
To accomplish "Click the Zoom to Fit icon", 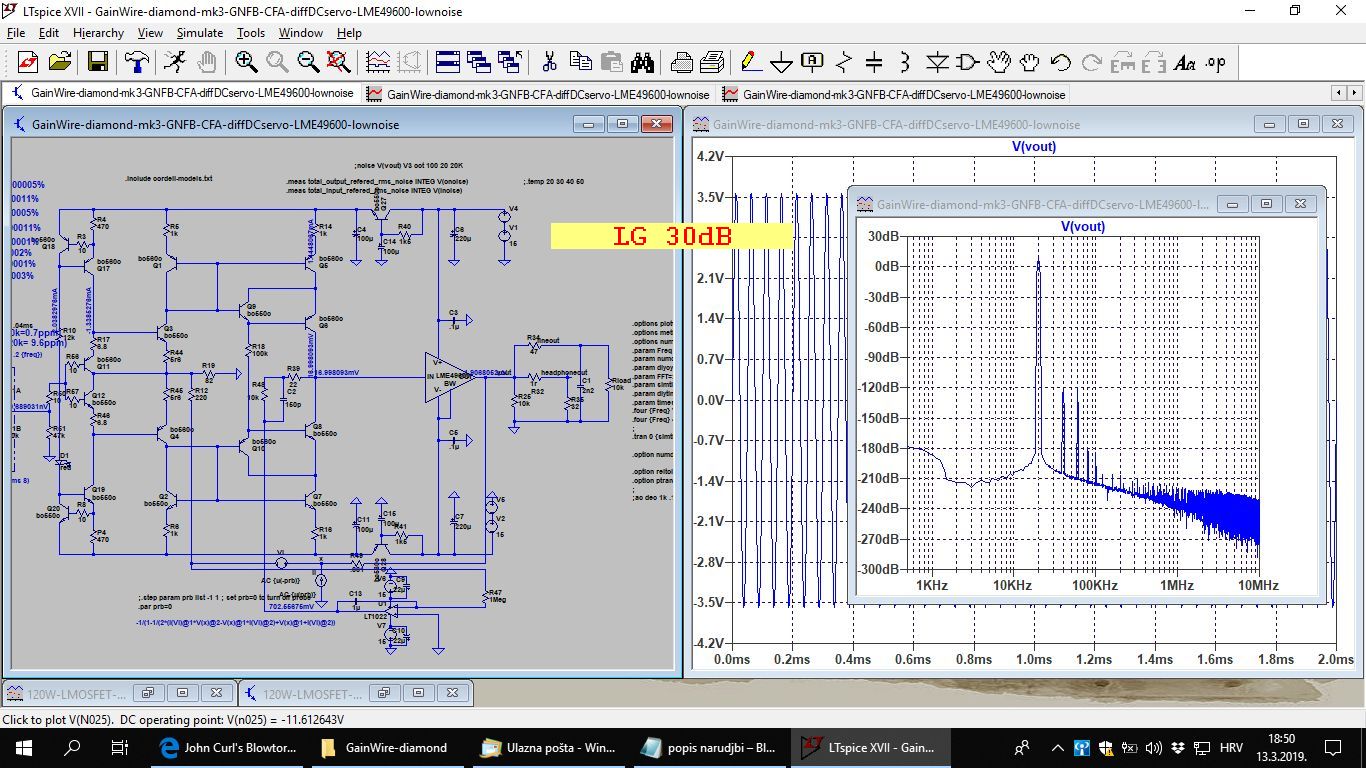I will 339,62.
